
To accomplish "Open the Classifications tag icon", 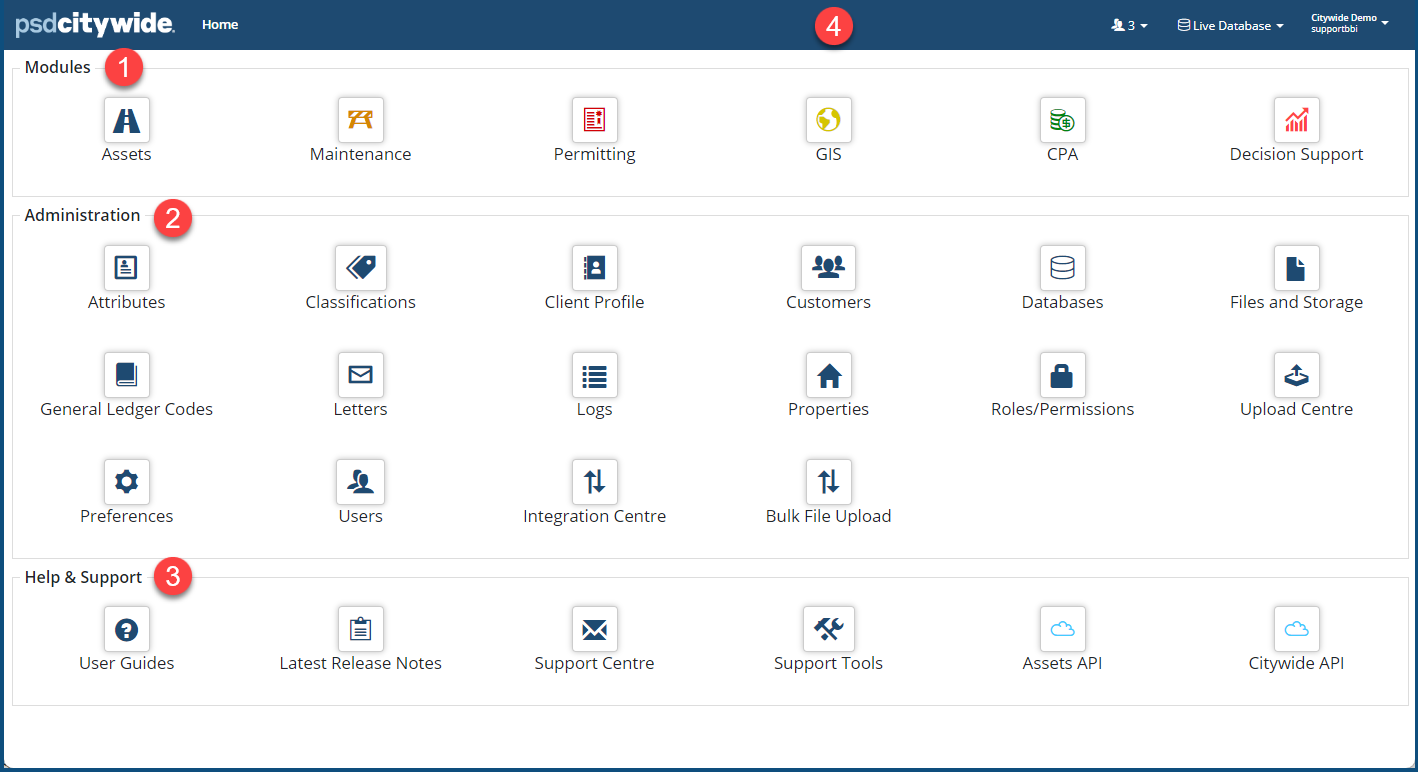I will tap(361, 267).
